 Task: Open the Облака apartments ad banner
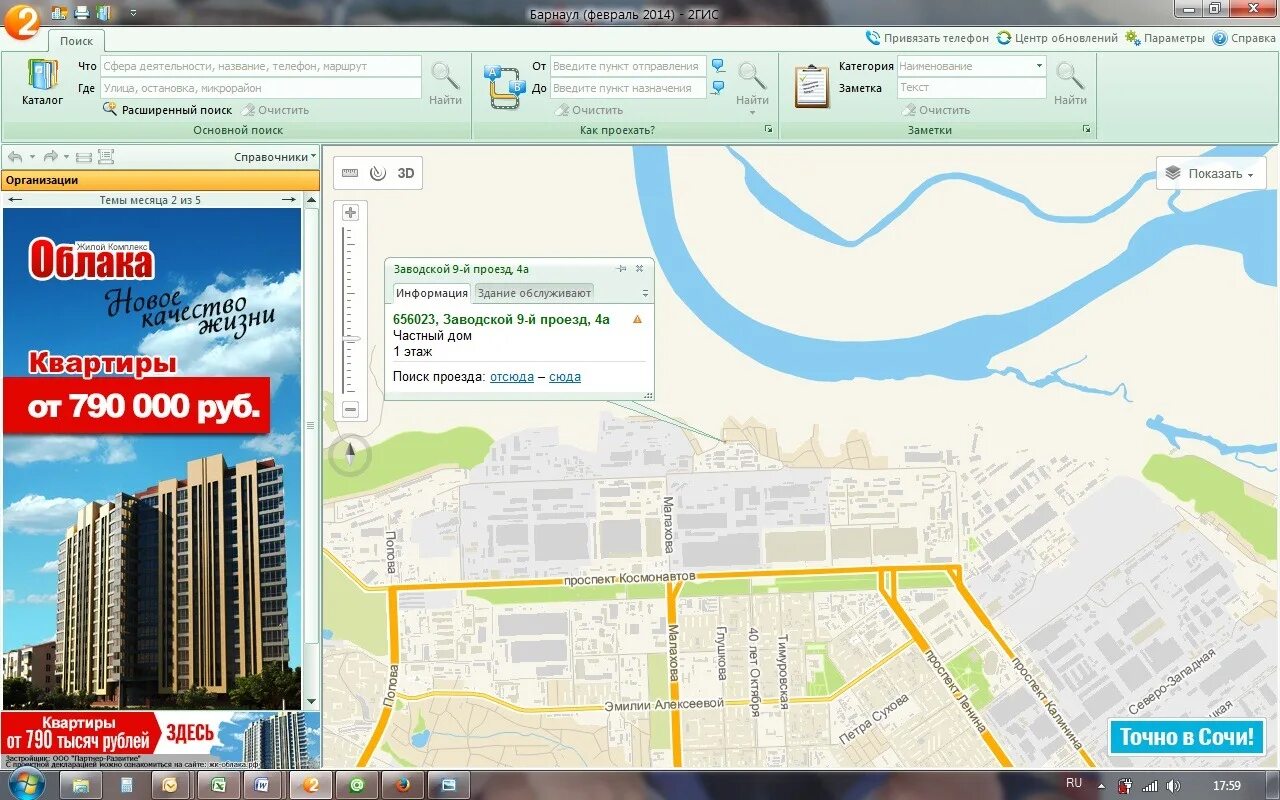coord(152,458)
